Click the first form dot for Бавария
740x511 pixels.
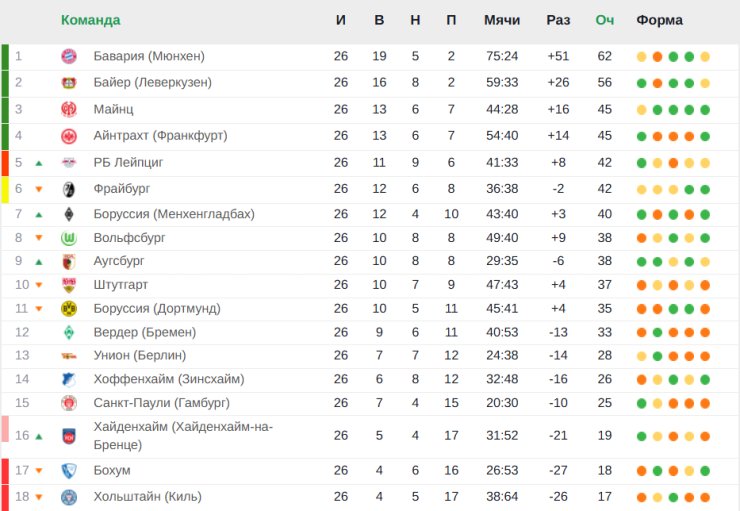coord(641,57)
